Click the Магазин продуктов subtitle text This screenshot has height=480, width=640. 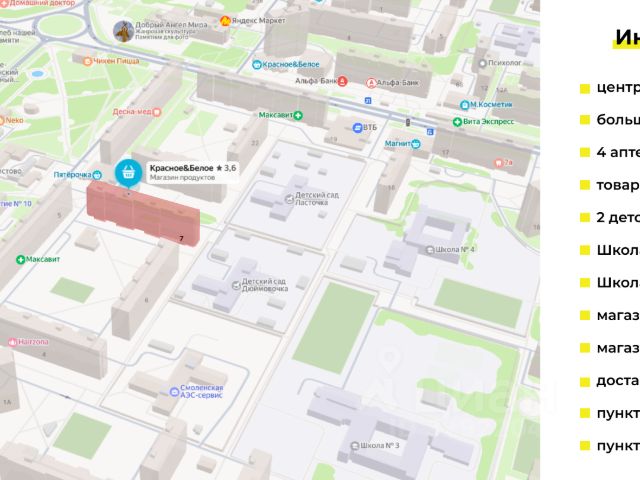click(x=182, y=178)
